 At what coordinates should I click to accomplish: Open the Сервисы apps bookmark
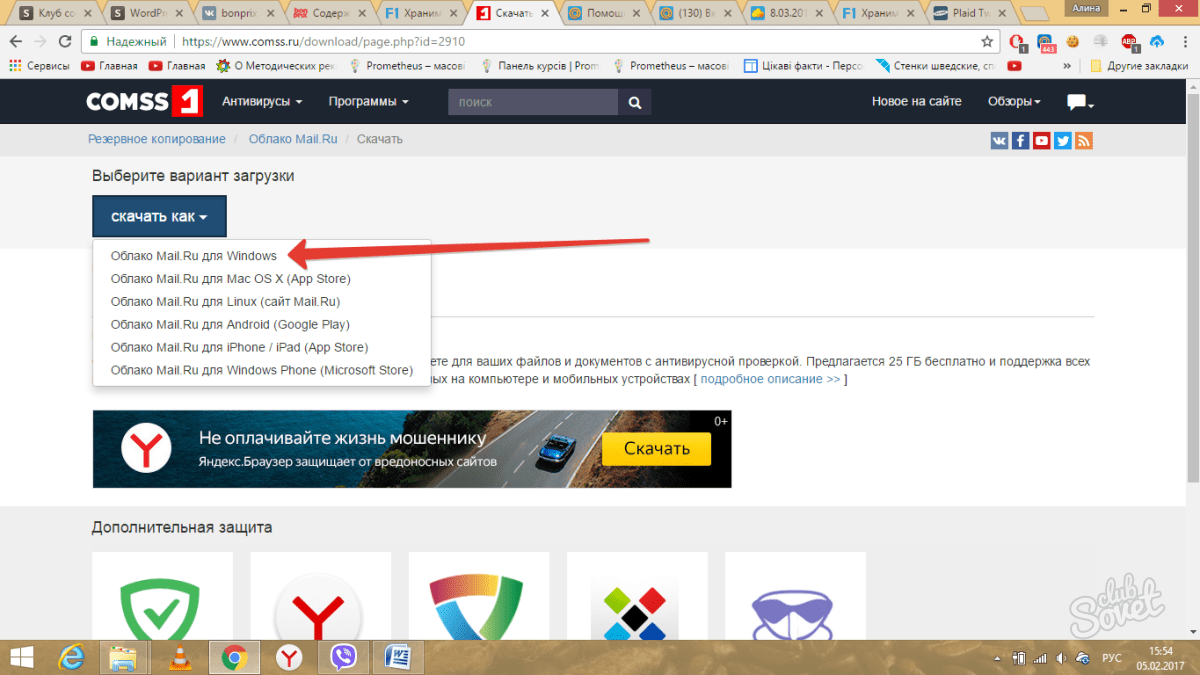coord(39,66)
